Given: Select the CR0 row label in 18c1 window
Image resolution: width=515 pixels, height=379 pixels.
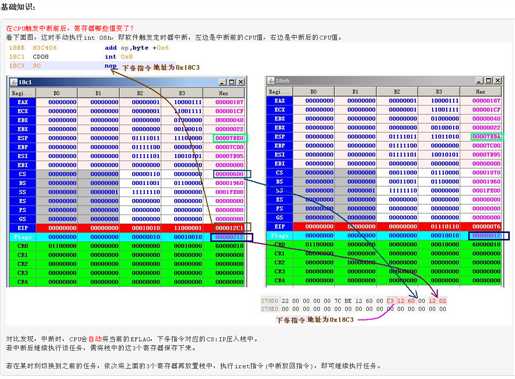Looking at the screenshot, I should point(23,246).
